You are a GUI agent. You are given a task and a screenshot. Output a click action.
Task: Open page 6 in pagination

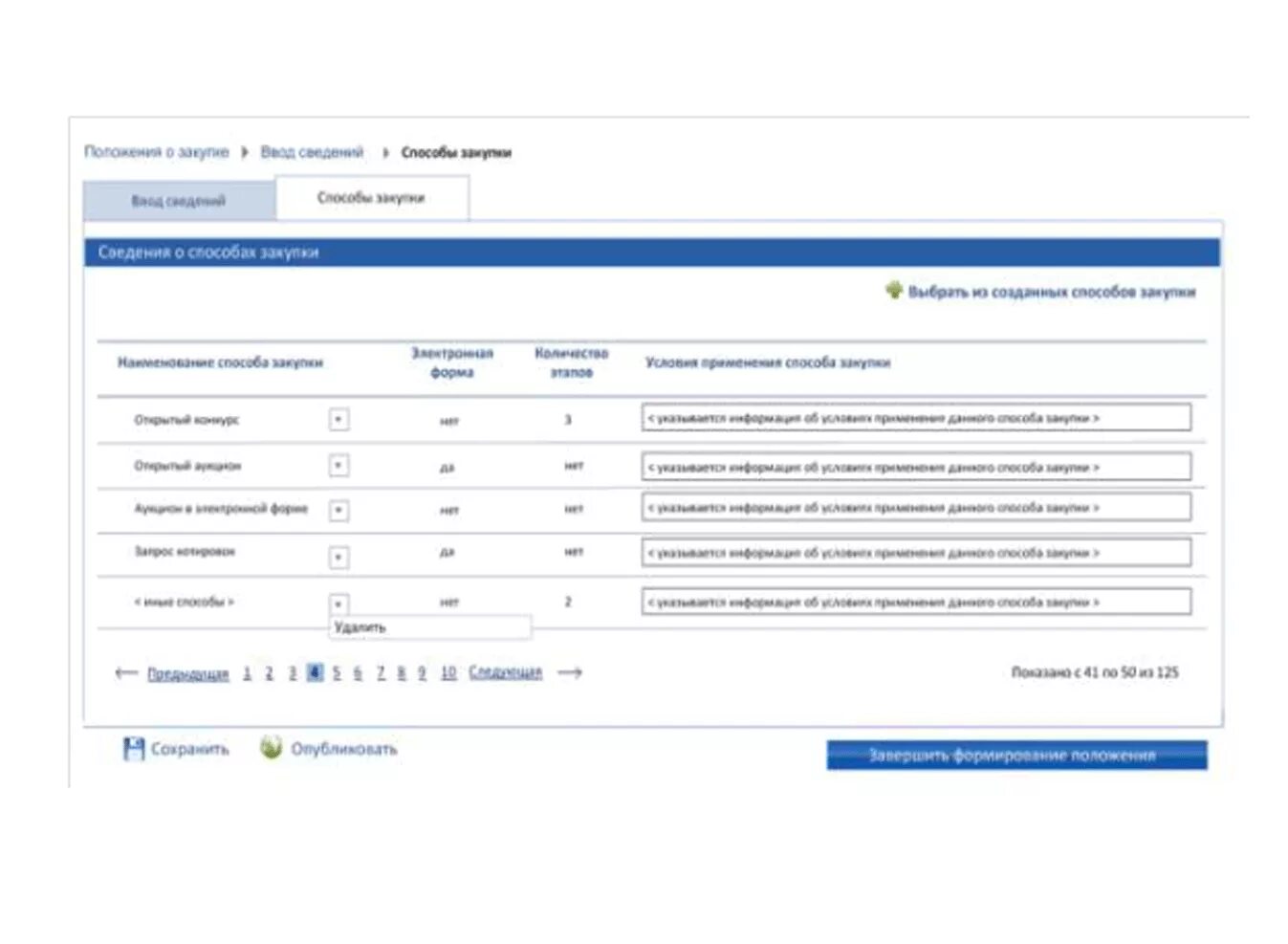[x=358, y=673]
